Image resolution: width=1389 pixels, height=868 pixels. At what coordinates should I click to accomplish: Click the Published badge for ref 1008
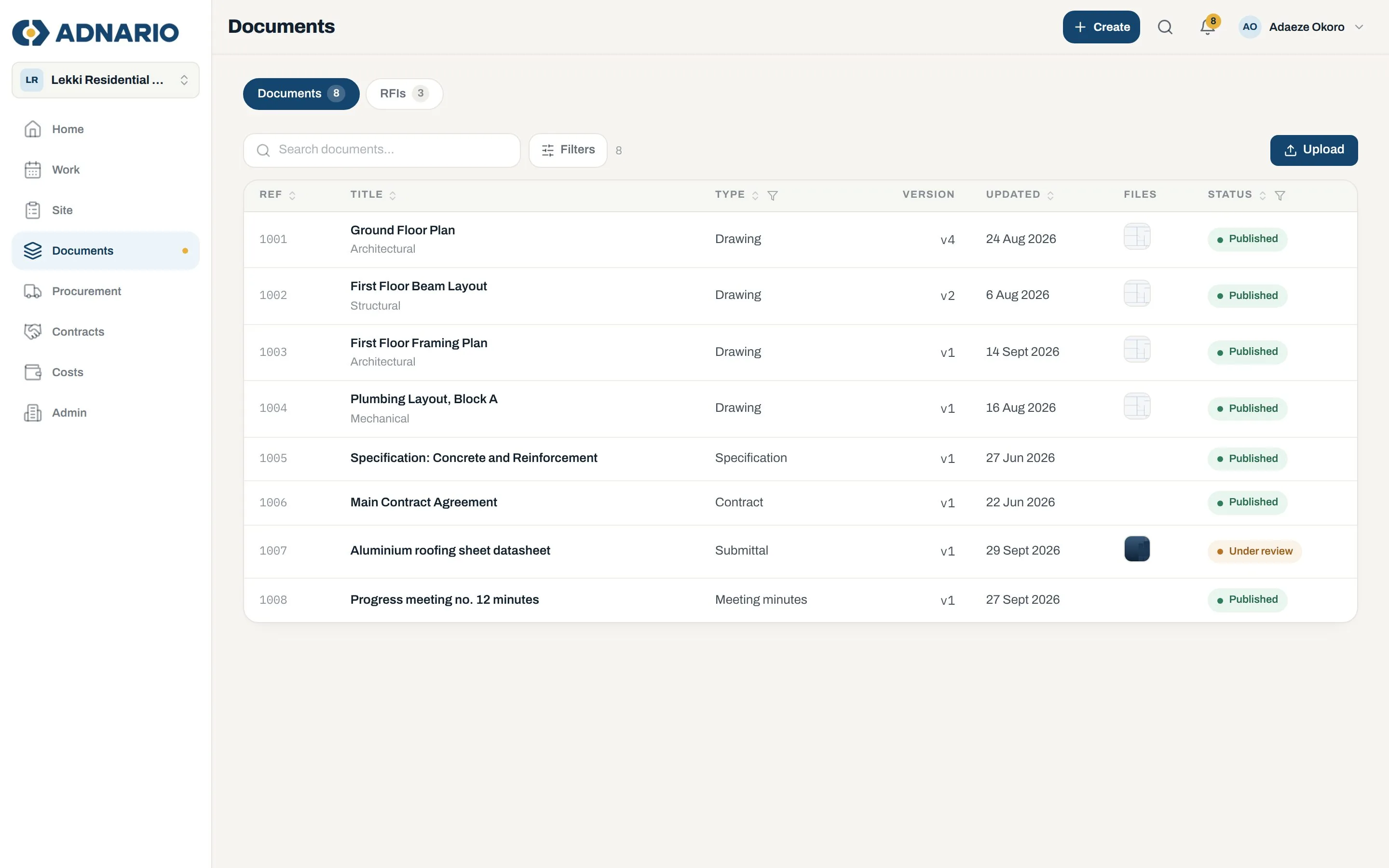(1247, 600)
